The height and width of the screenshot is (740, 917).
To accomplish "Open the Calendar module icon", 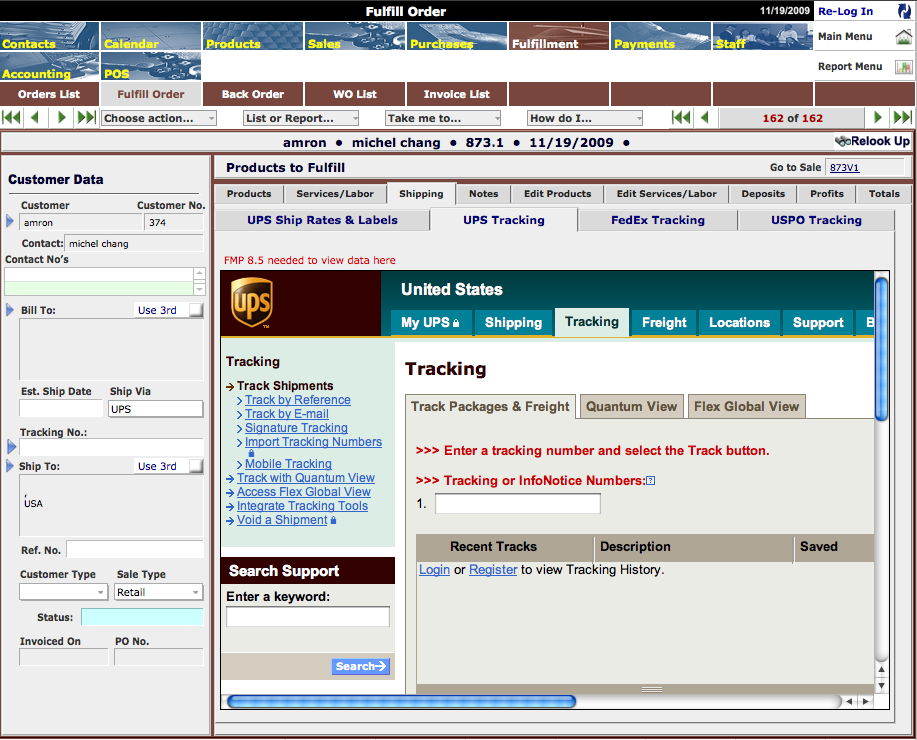I will [151, 36].
